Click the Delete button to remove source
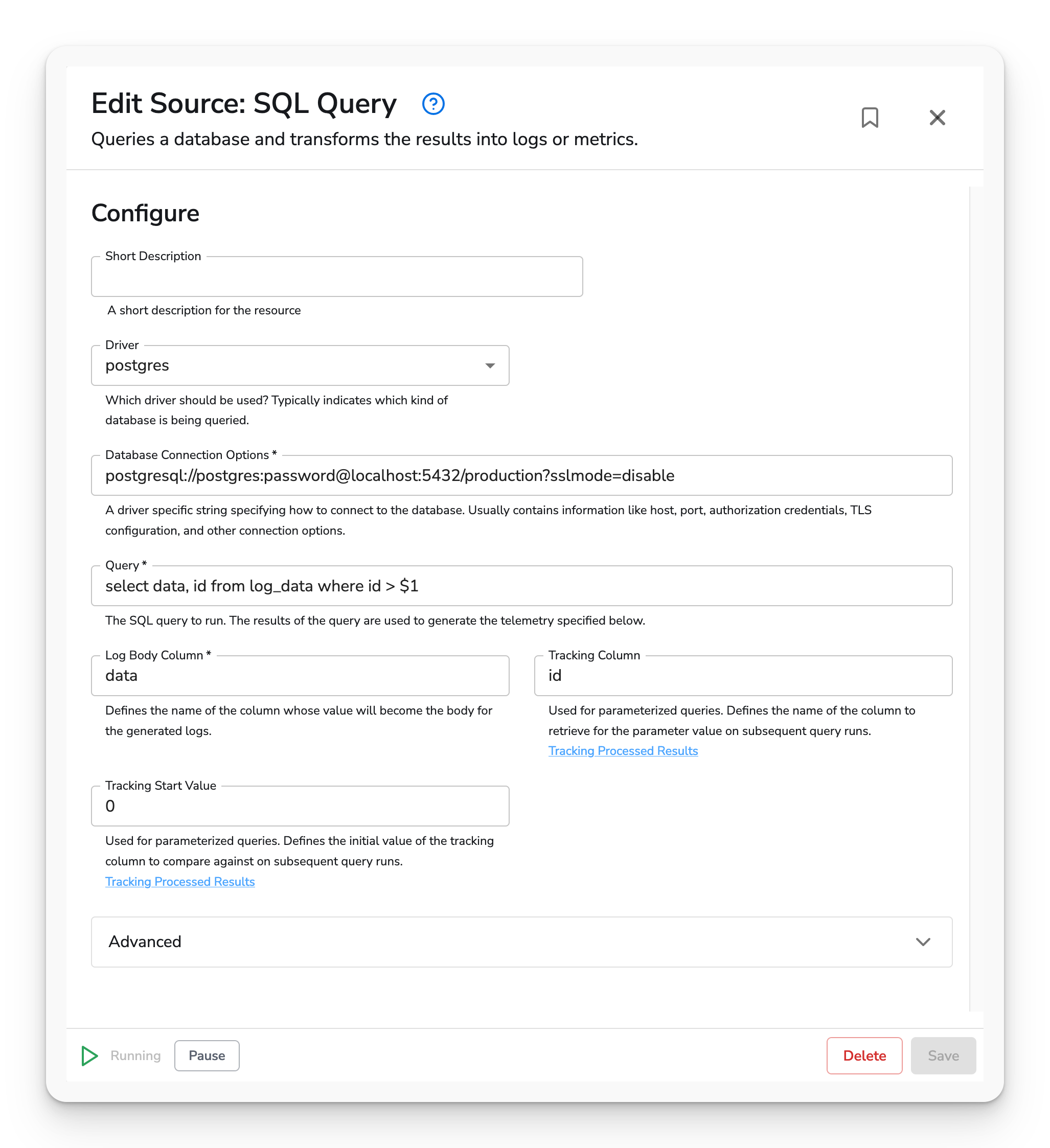Viewport: 1050px width, 1148px height. [x=864, y=1056]
